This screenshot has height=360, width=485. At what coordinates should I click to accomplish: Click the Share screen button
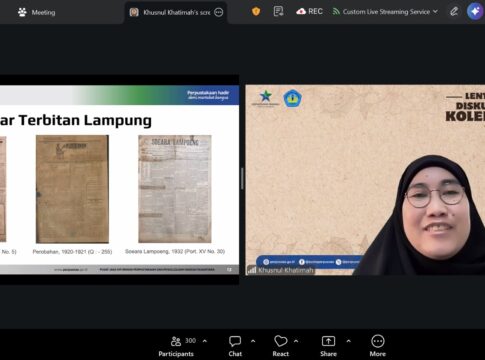[328, 347]
